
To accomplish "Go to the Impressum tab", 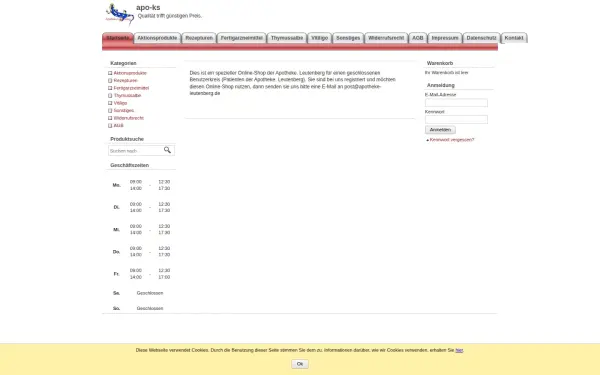I will 445,38.
